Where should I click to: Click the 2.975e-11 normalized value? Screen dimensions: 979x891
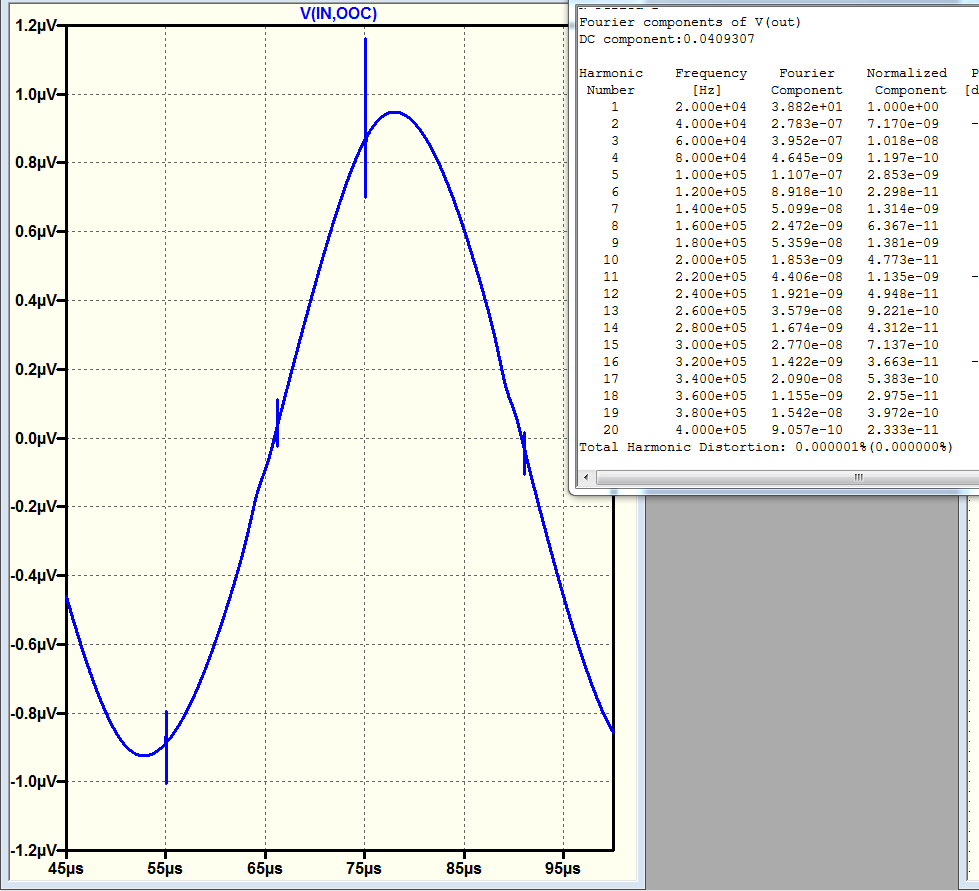[x=903, y=396]
